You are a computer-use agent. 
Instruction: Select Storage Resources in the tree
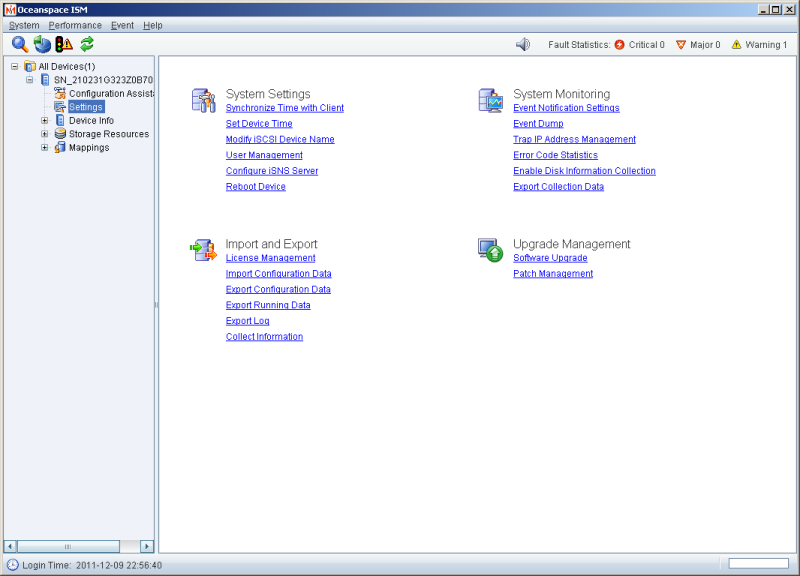pos(109,134)
